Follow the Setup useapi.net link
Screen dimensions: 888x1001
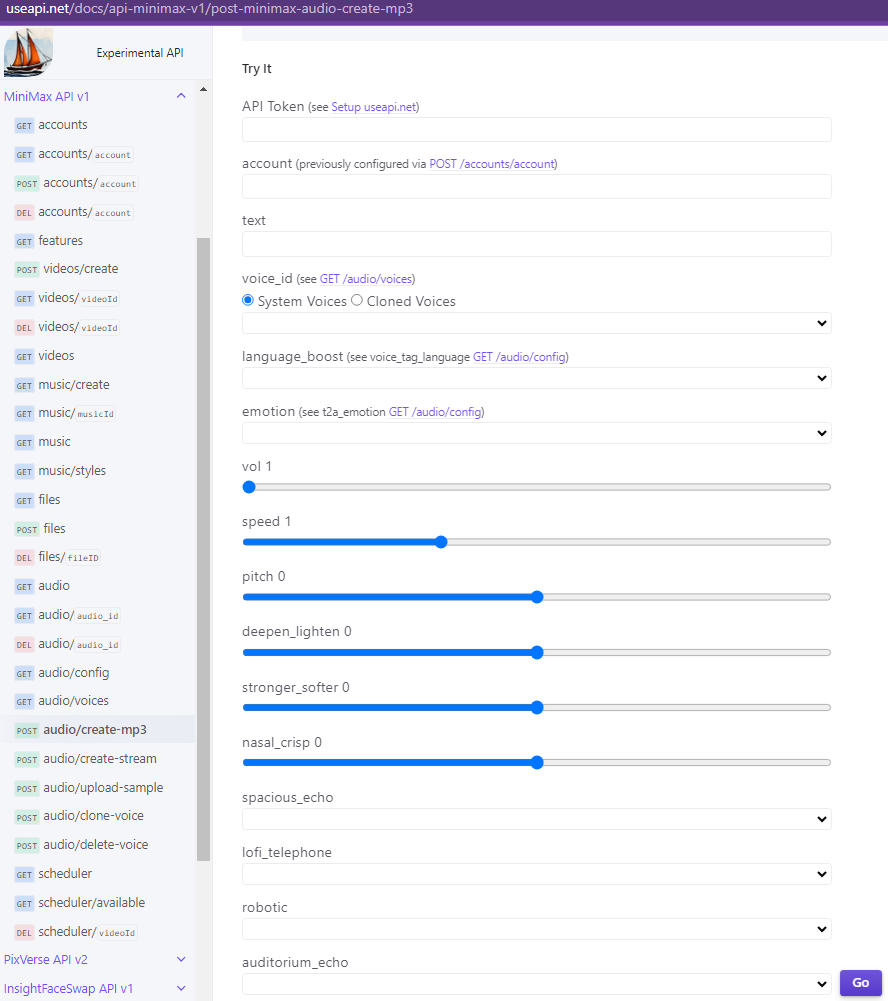pos(373,107)
